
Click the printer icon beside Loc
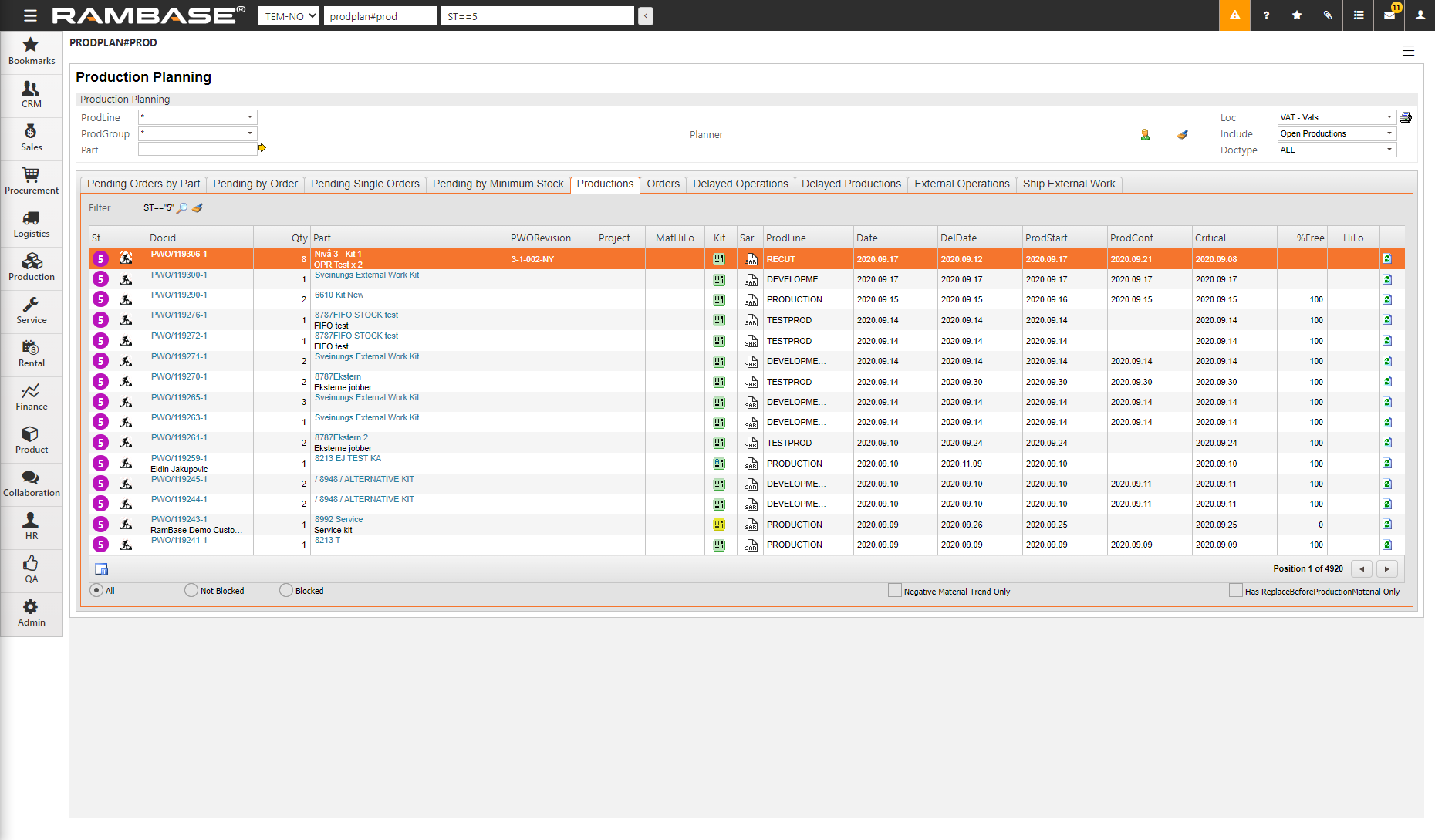(x=1406, y=117)
